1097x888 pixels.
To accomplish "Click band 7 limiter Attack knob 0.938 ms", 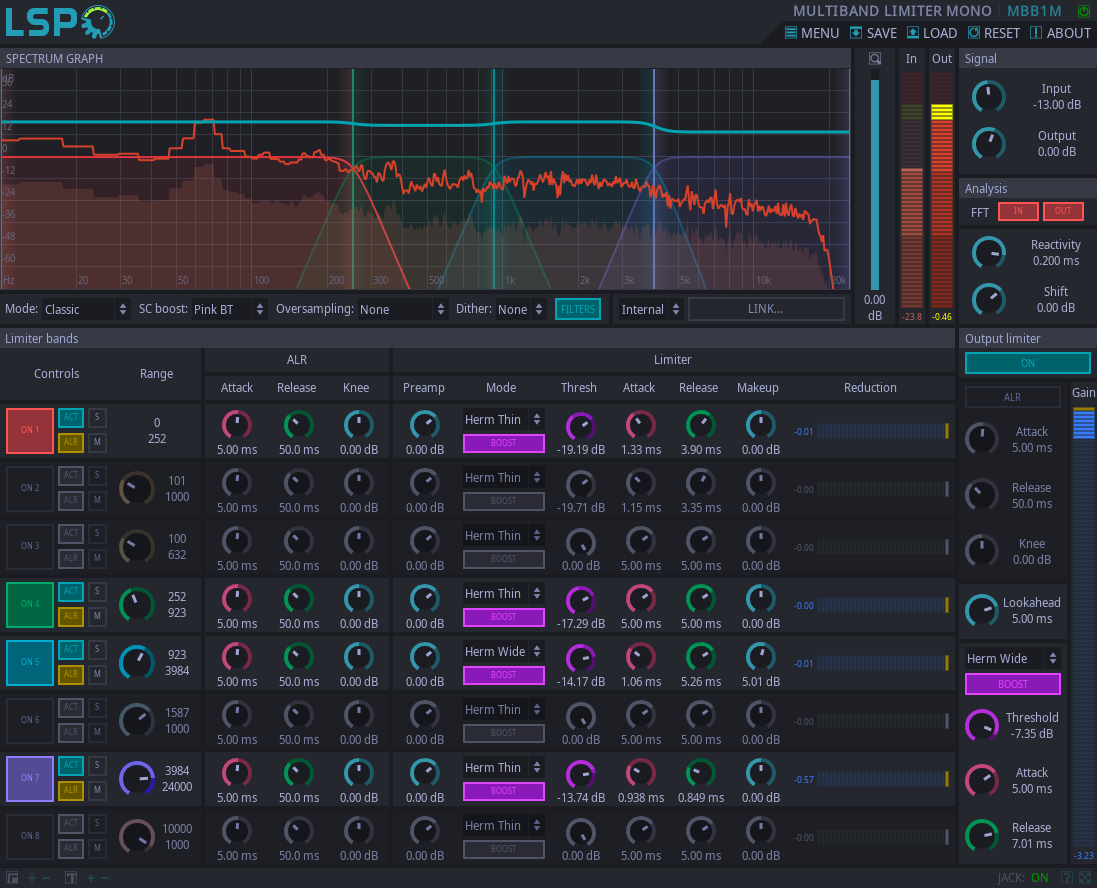I will point(640,773).
